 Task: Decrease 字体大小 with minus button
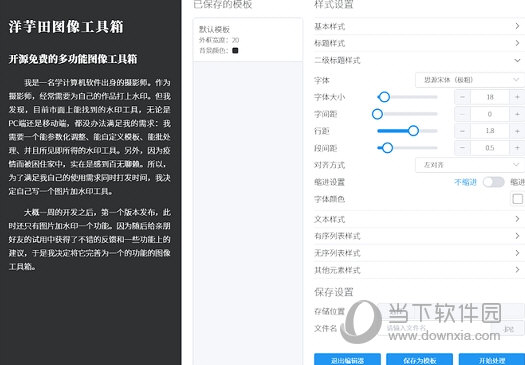(462, 97)
